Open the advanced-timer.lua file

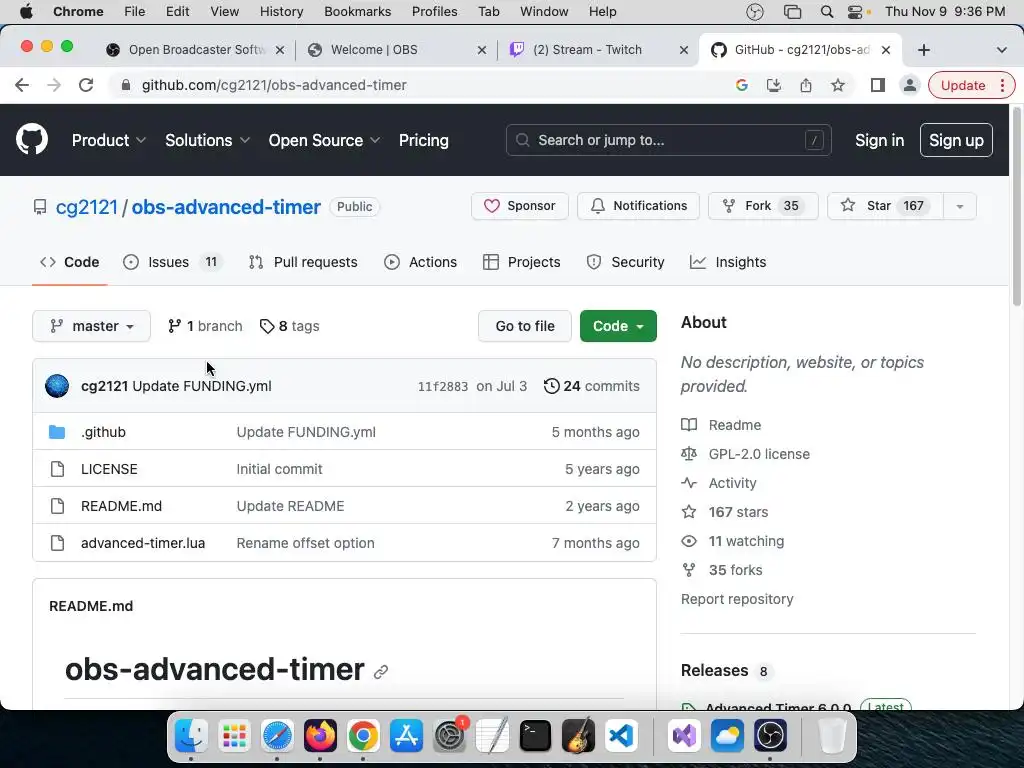click(x=143, y=543)
